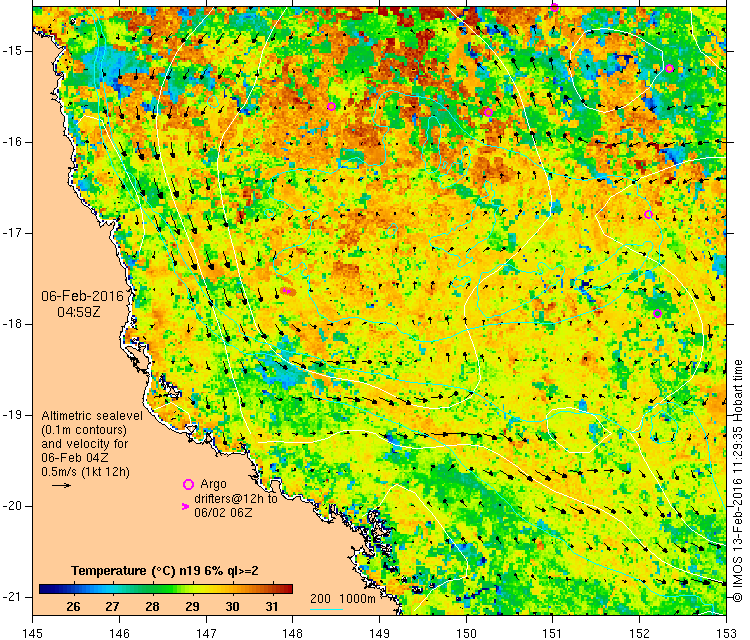The image size is (750, 640).
Task: Click the colorbar tick label '26'
Action: (73, 607)
